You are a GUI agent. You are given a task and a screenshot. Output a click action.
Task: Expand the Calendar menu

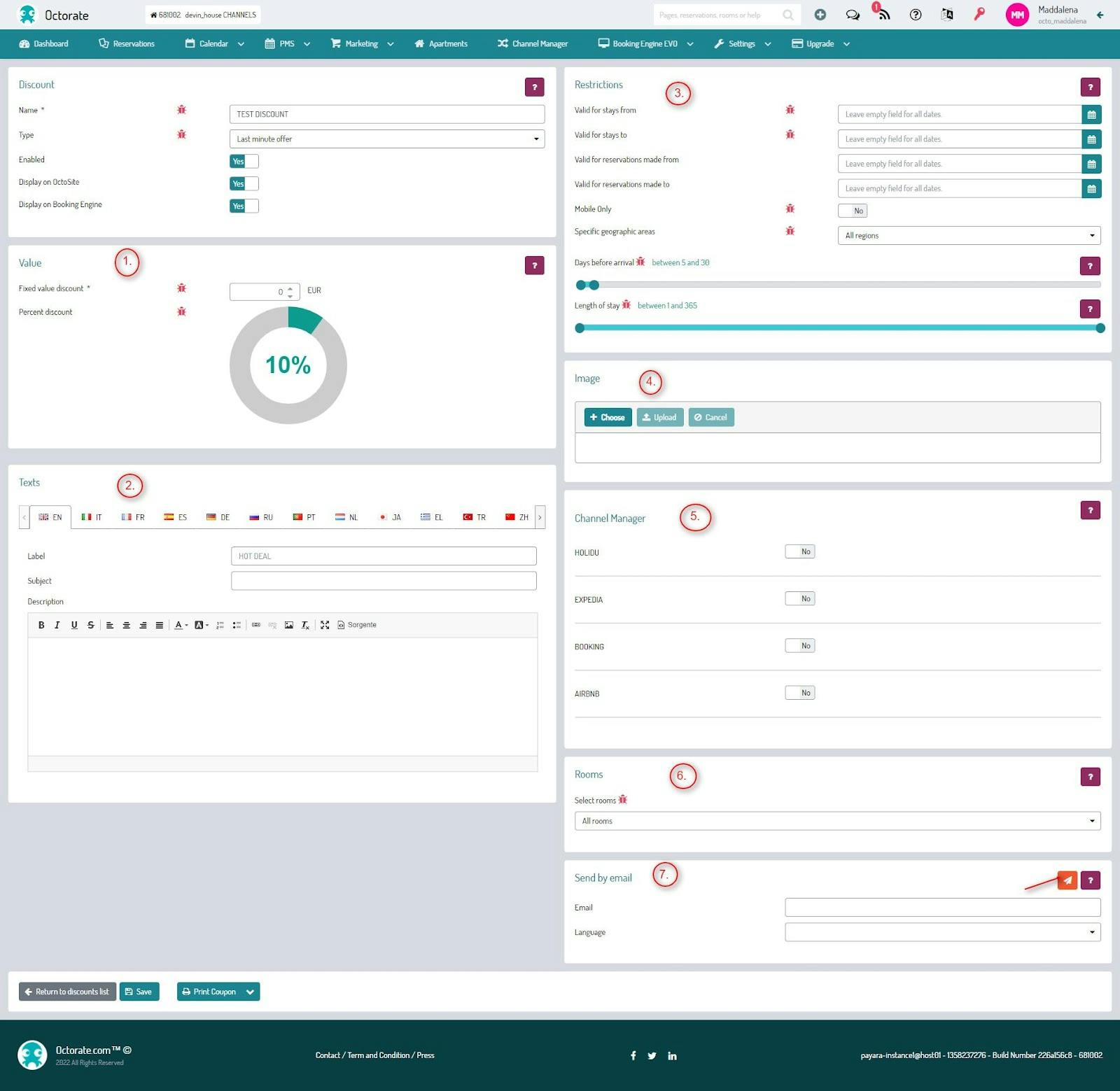(214, 43)
